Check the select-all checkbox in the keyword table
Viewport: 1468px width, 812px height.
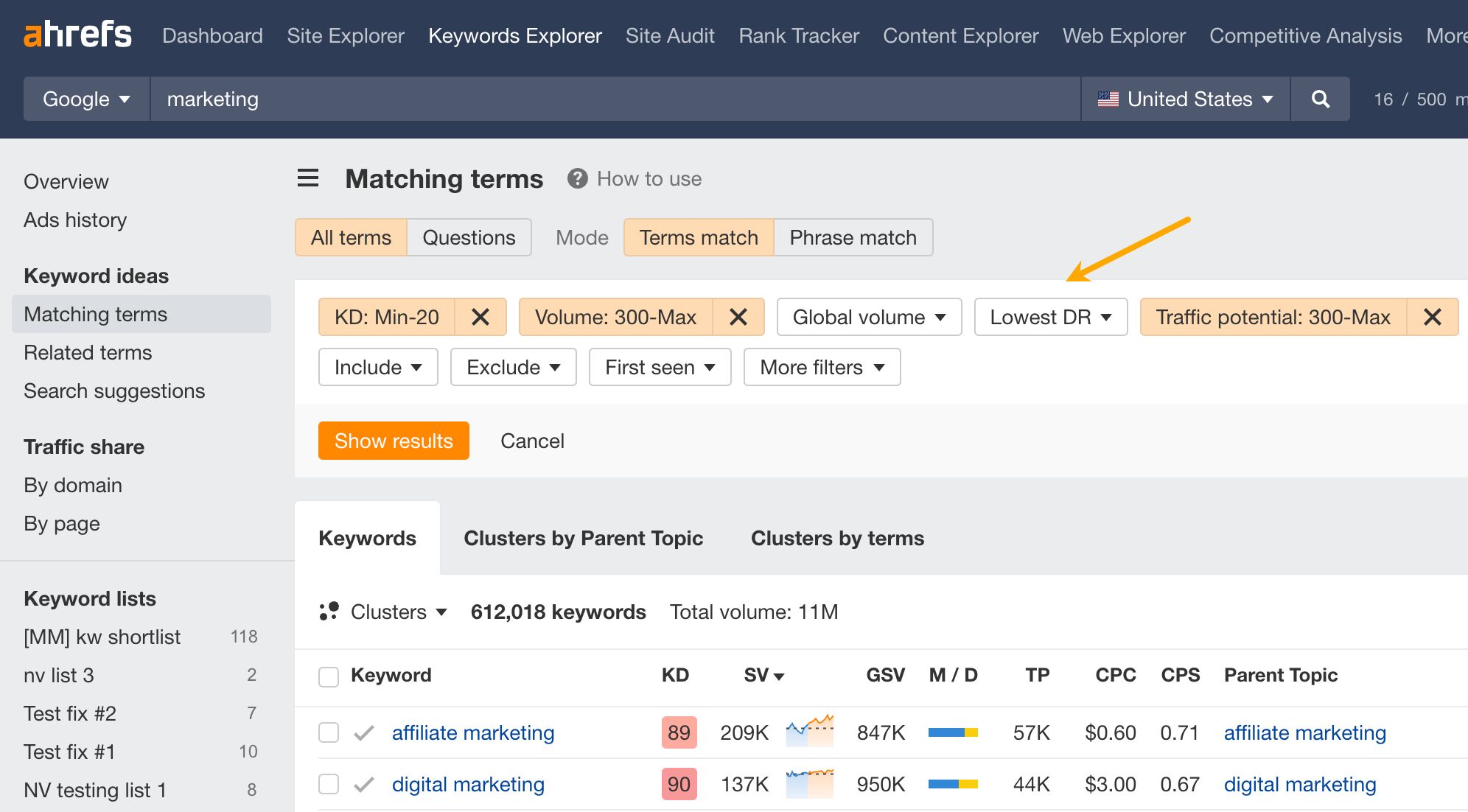point(328,676)
